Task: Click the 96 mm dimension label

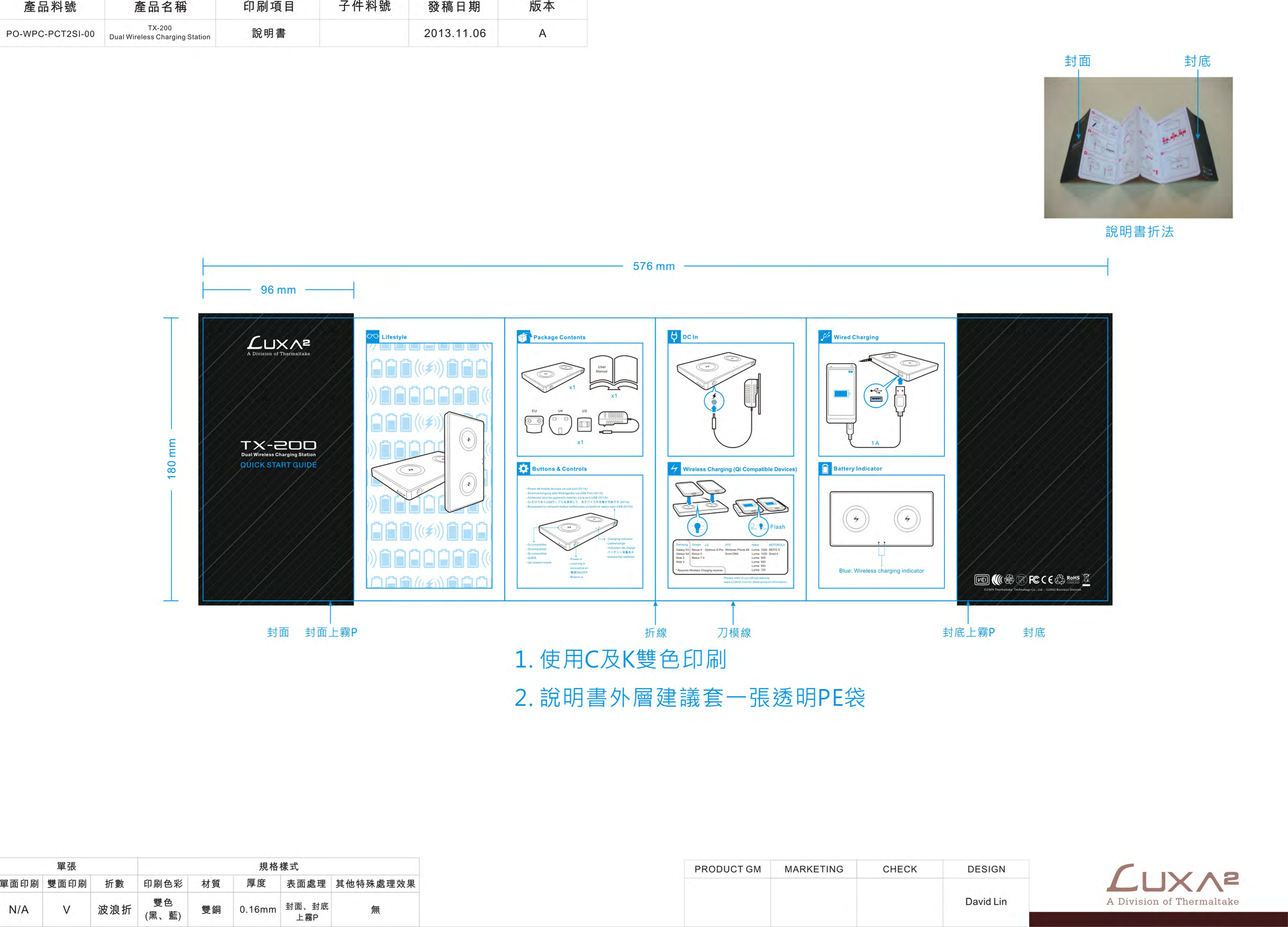Action: (278, 290)
